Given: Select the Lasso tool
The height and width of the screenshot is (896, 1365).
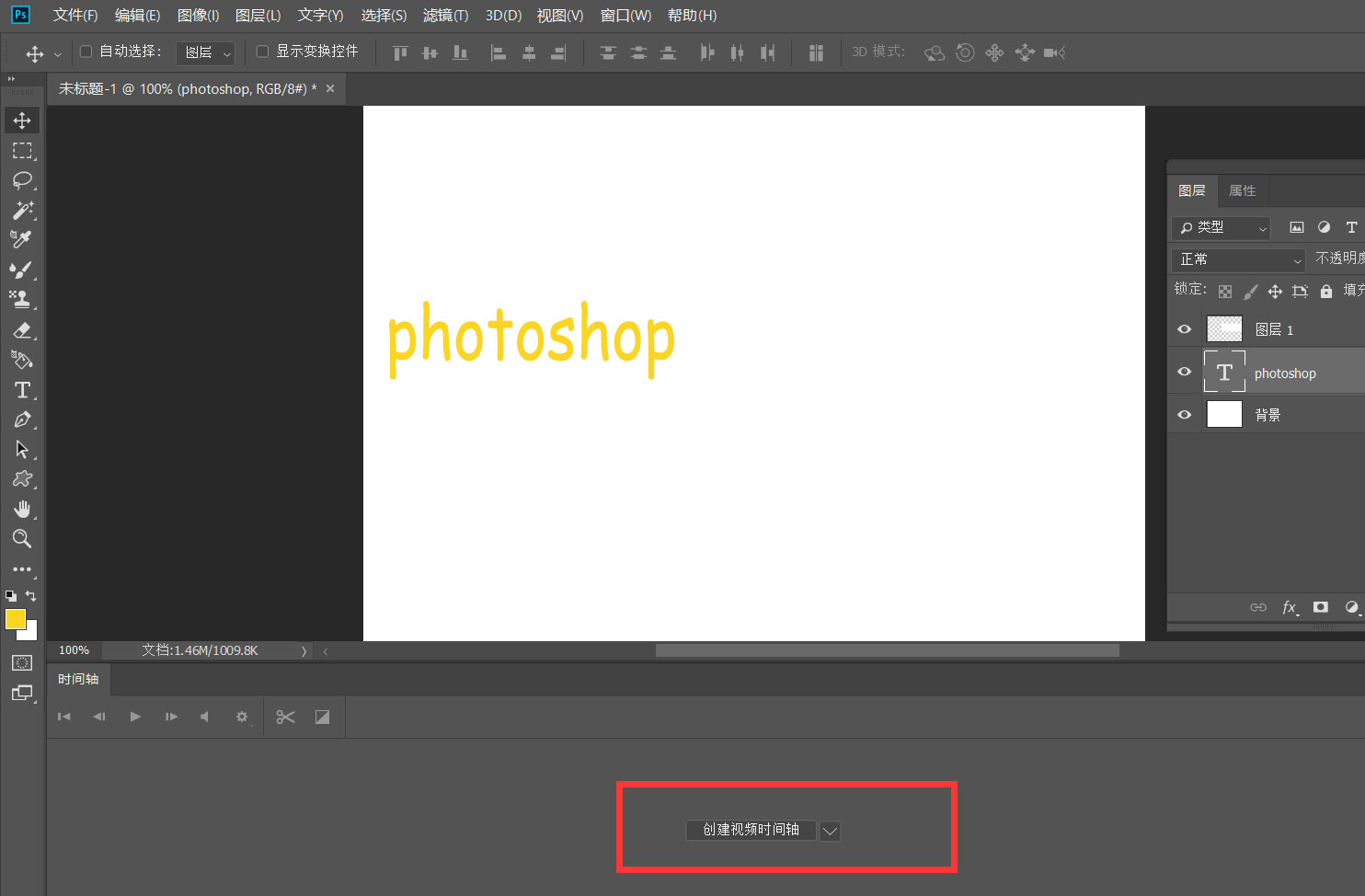Looking at the screenshot, I should coord(22,180).
